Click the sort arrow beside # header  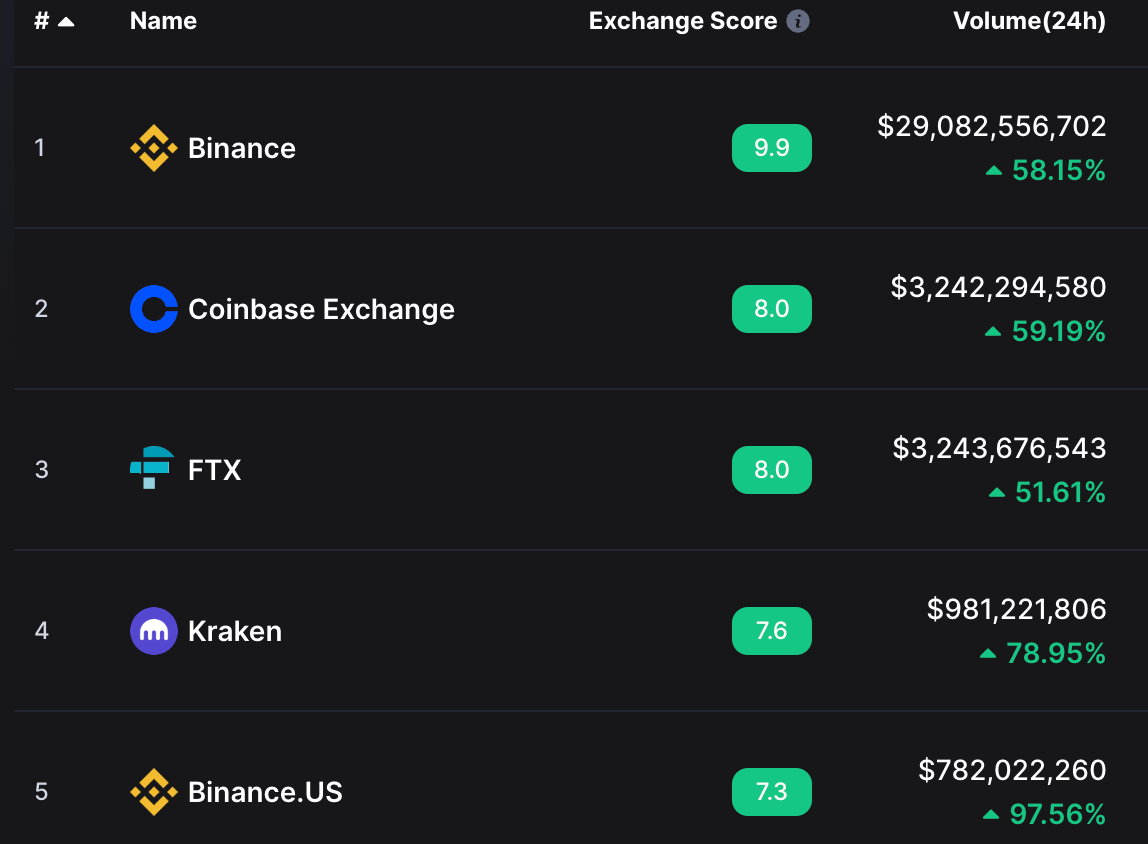pyautogui.click(x=66, y=22)
